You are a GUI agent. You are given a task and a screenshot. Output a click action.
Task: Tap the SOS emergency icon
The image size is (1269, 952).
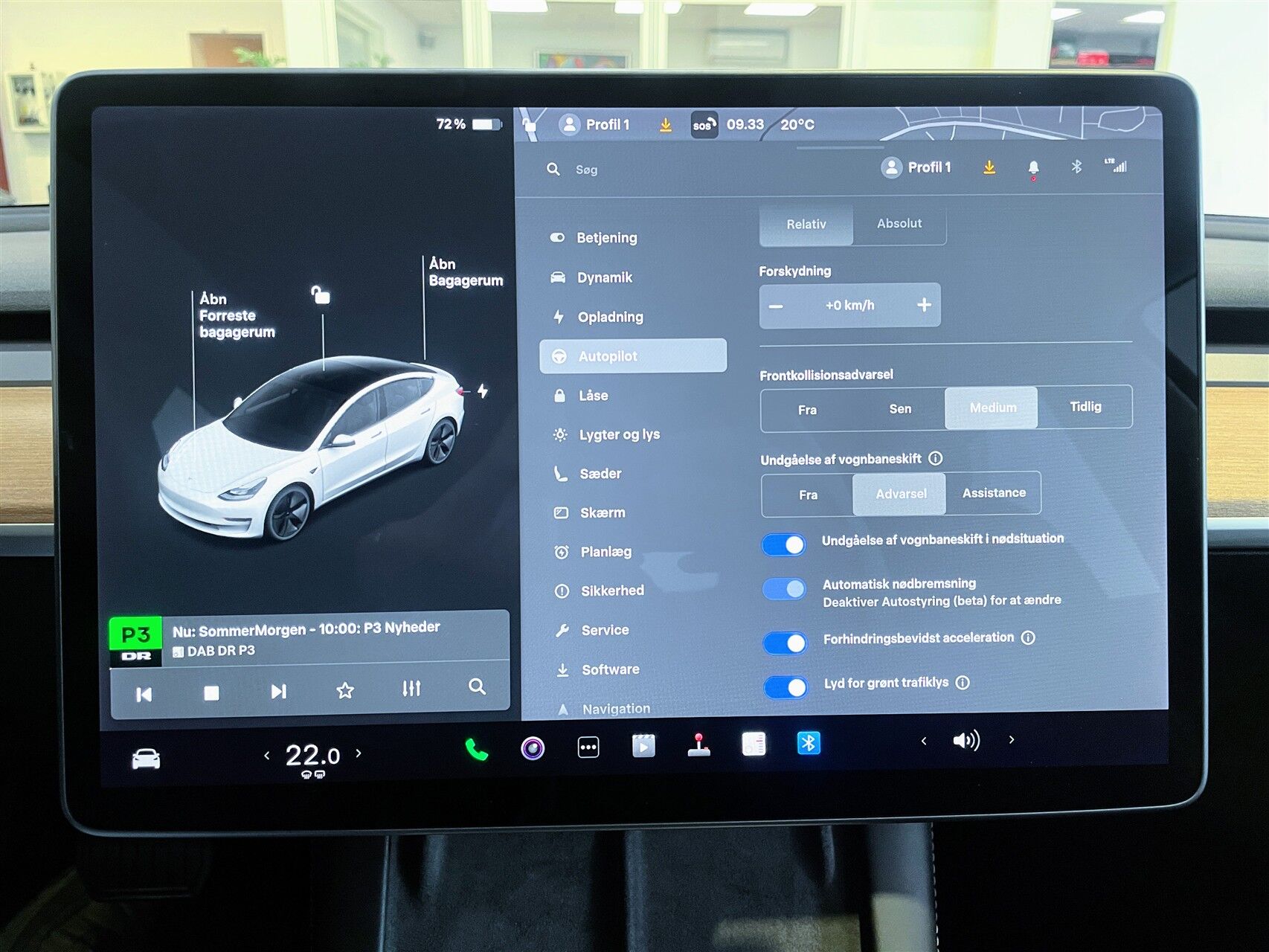click(704, 125)
